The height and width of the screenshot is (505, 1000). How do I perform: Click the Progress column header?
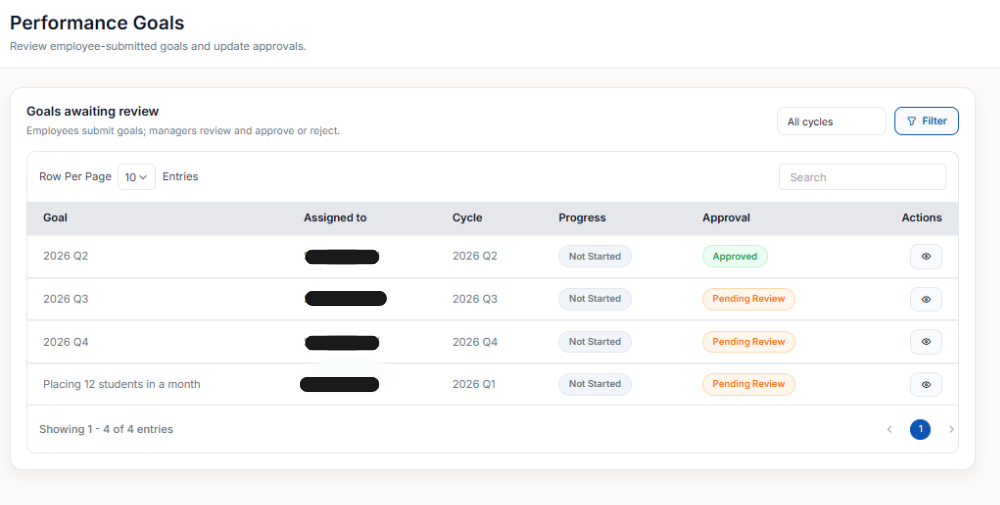tap(582, 218)
